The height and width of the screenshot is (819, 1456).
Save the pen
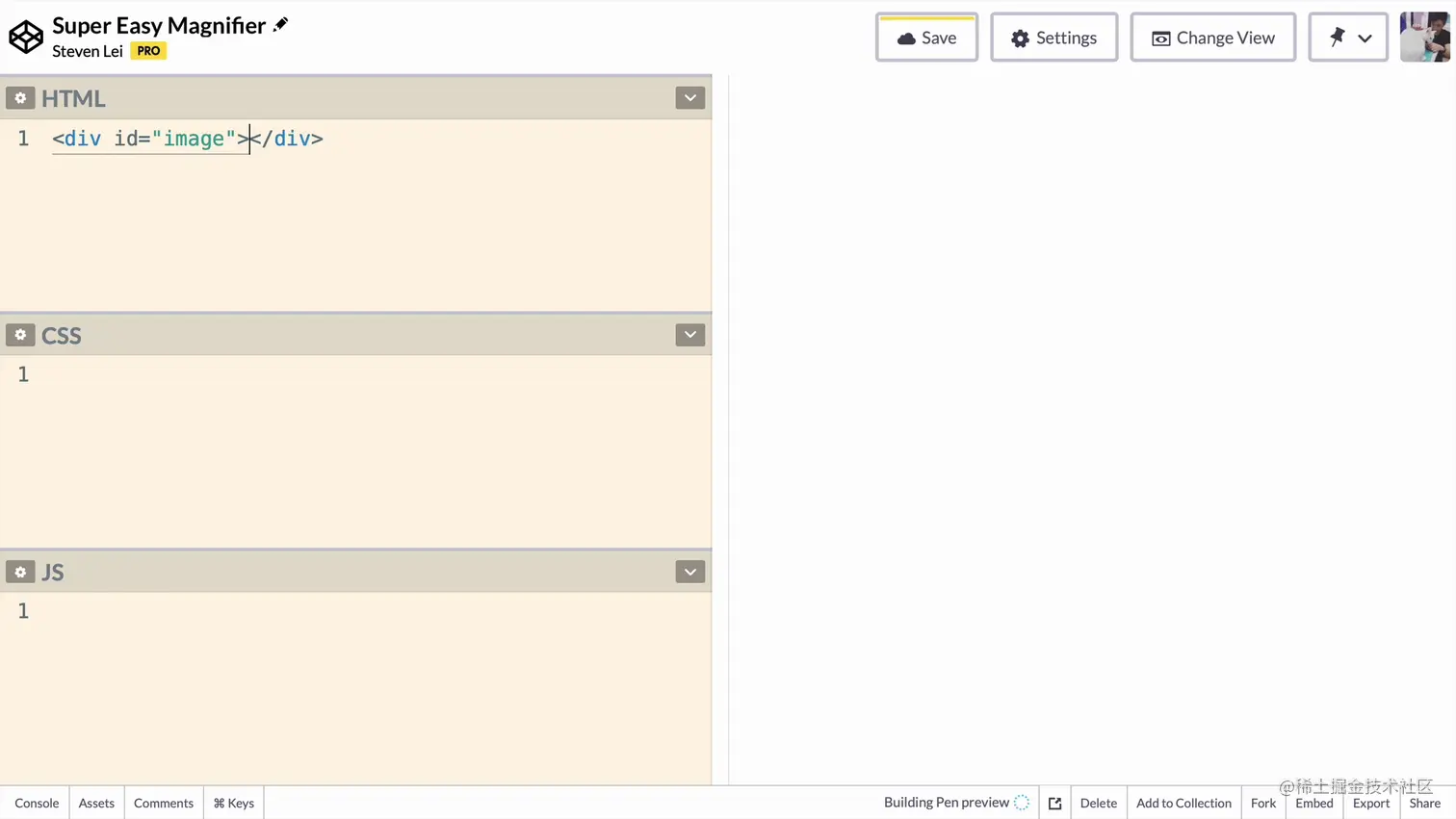tap(926, 38)
